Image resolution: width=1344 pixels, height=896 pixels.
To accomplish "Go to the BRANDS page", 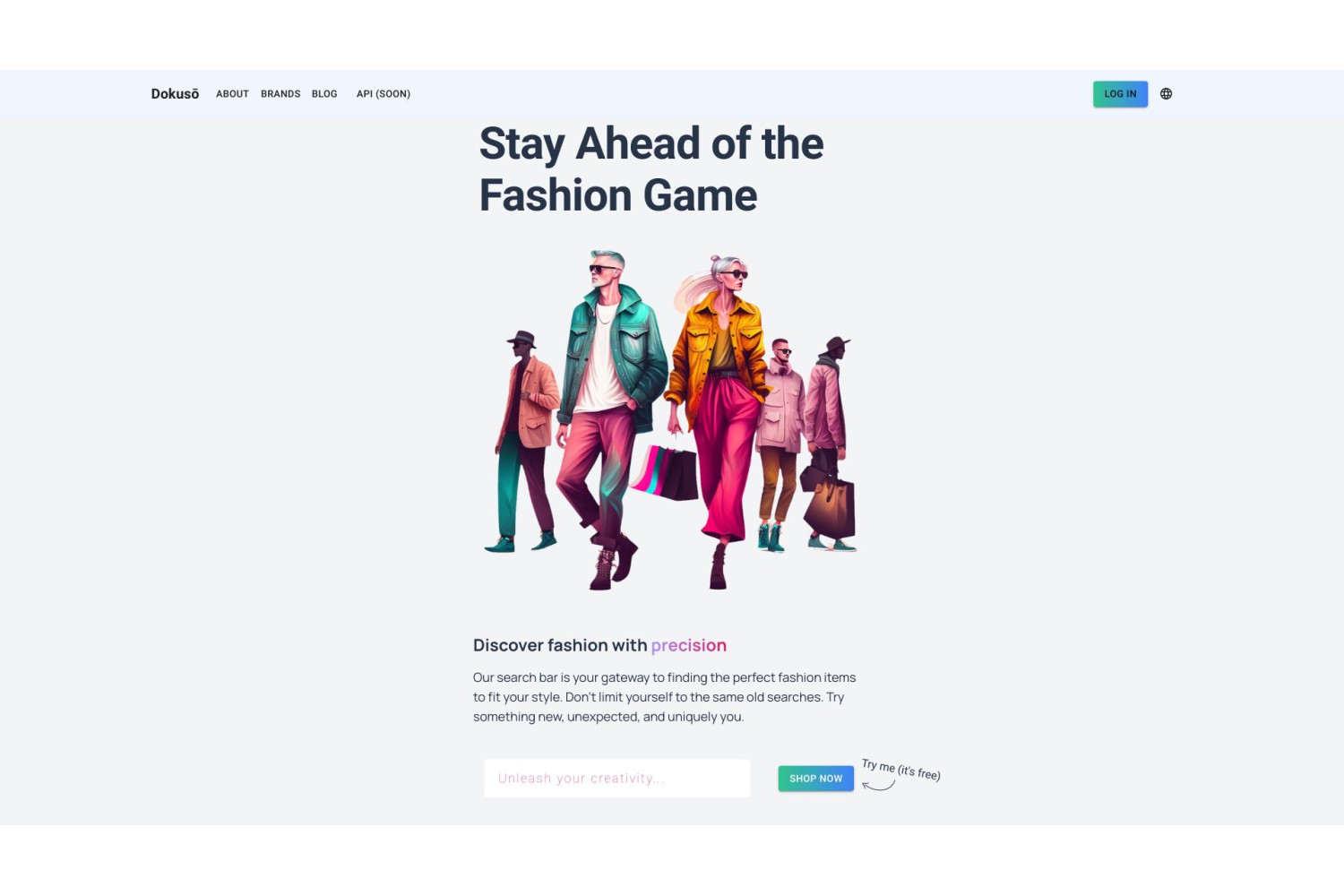I will [x=280, y=94].
